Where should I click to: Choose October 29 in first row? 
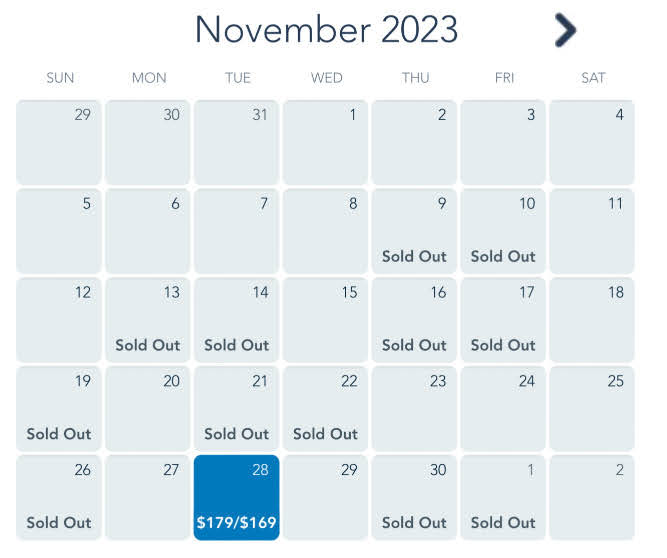[x=59, y=142]
